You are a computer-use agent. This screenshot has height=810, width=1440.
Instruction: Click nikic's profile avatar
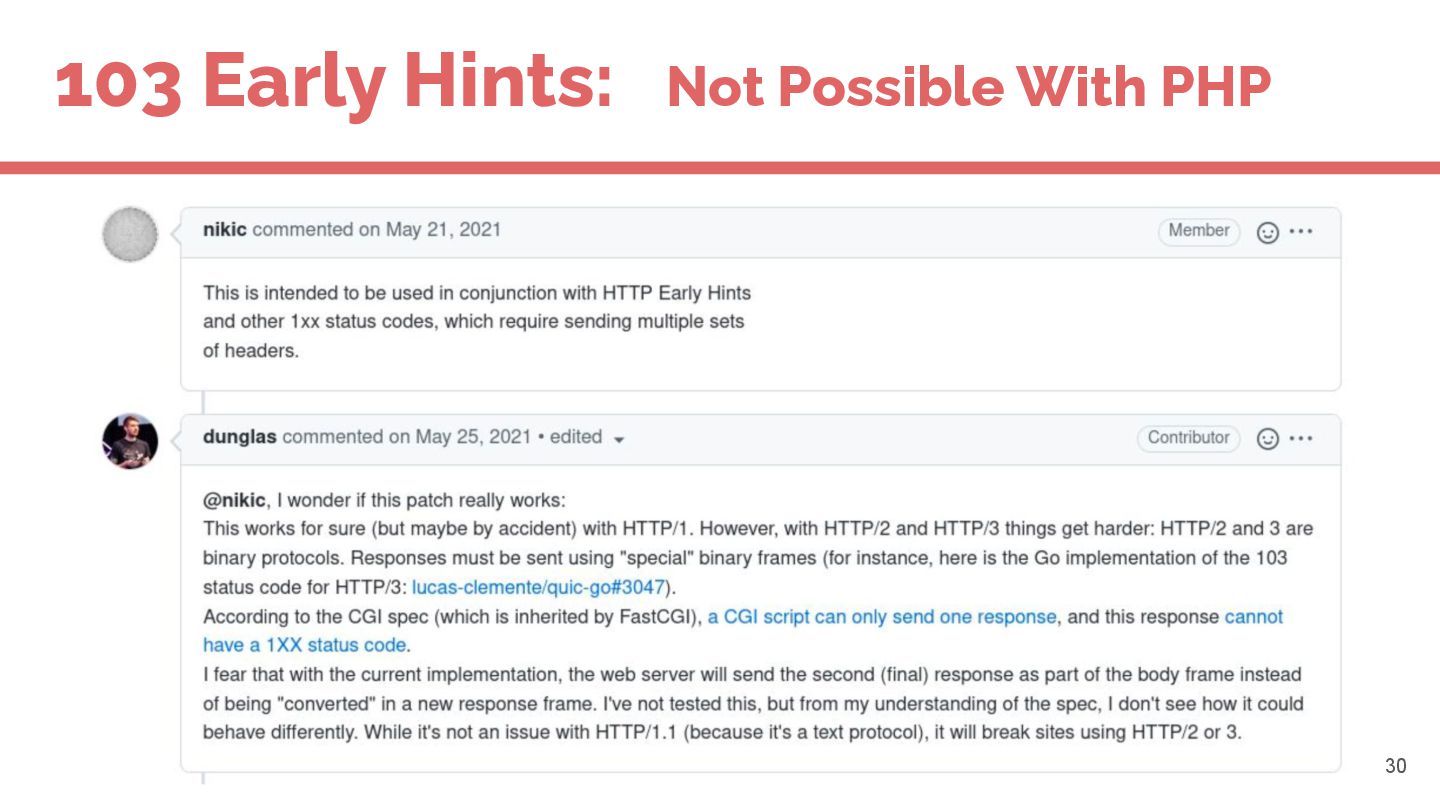pyautogui.click(x=130, y=234)
